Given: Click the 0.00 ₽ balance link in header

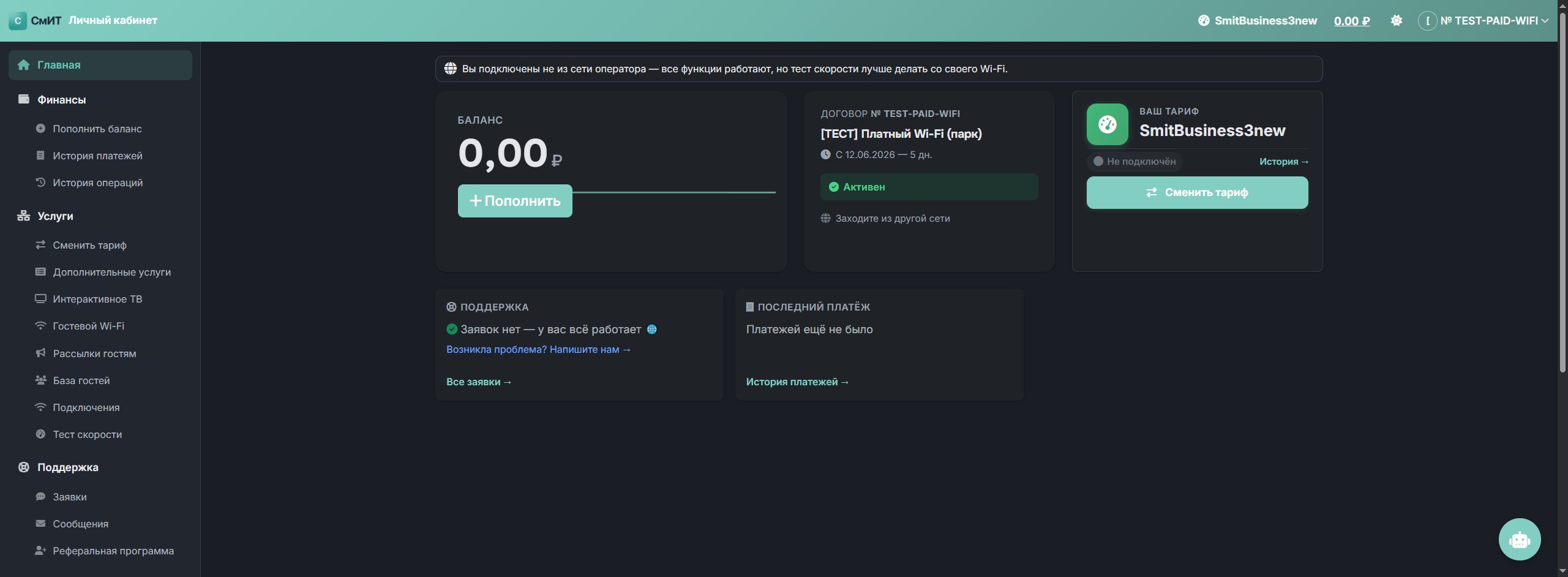Looking at the screenshot, I should click(1352, 21).
